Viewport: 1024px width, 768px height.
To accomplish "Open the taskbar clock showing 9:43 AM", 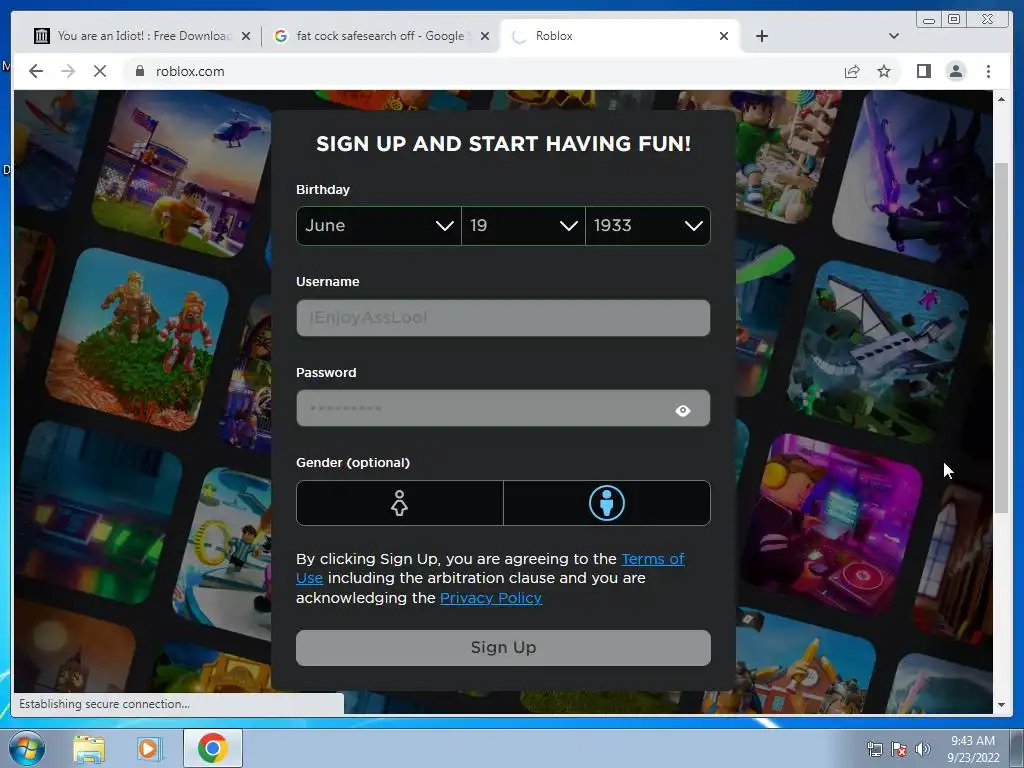I will pyautogui.click(x=973, y=748).
